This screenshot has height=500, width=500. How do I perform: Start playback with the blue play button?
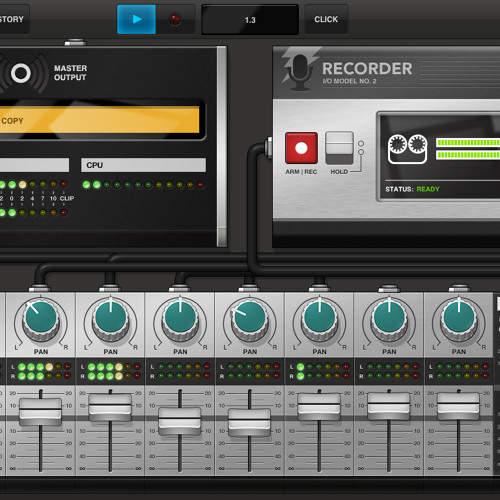[136, 19]
